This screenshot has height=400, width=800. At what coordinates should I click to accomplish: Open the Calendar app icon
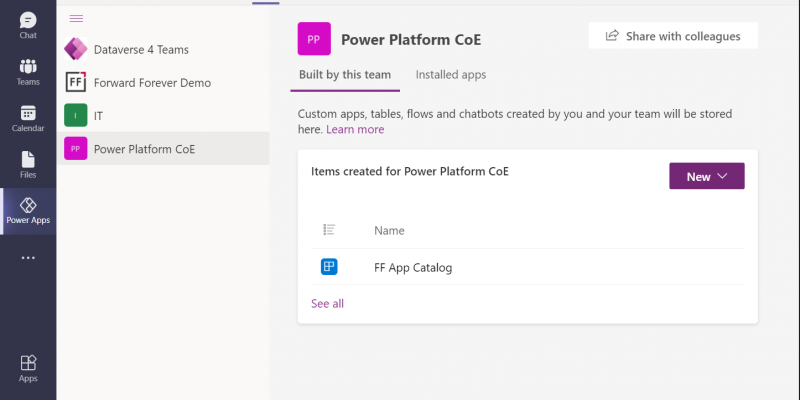[x=28, y=118]
